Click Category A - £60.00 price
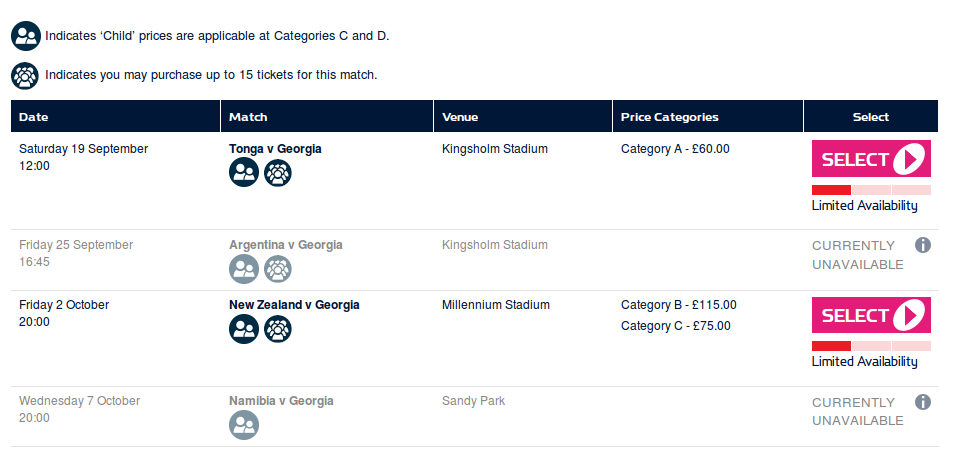The height and width of the screenshot is (460, 953). tap(675, 149)
